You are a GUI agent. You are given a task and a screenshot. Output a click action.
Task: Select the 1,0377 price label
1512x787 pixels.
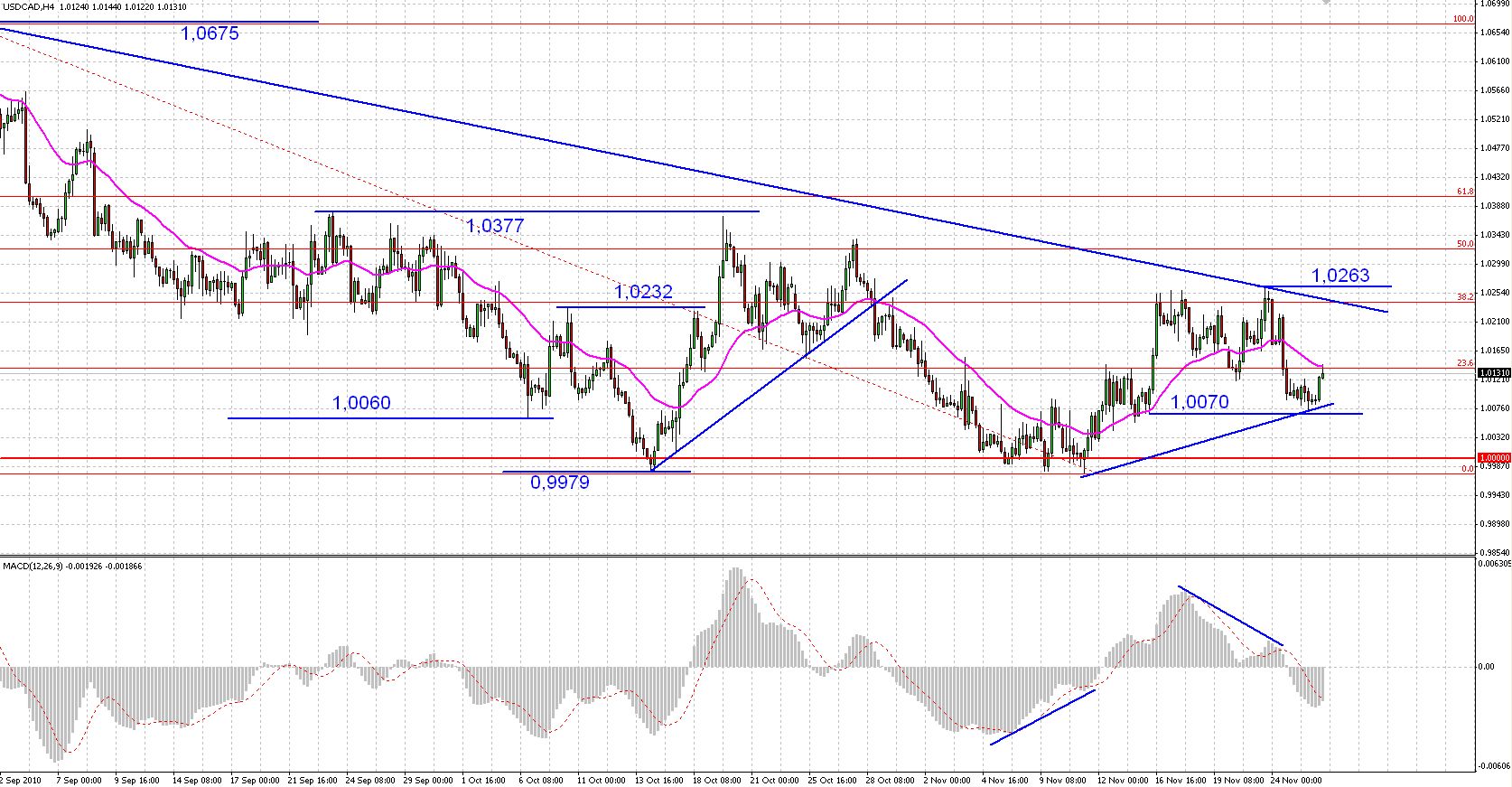pos(495,226)
